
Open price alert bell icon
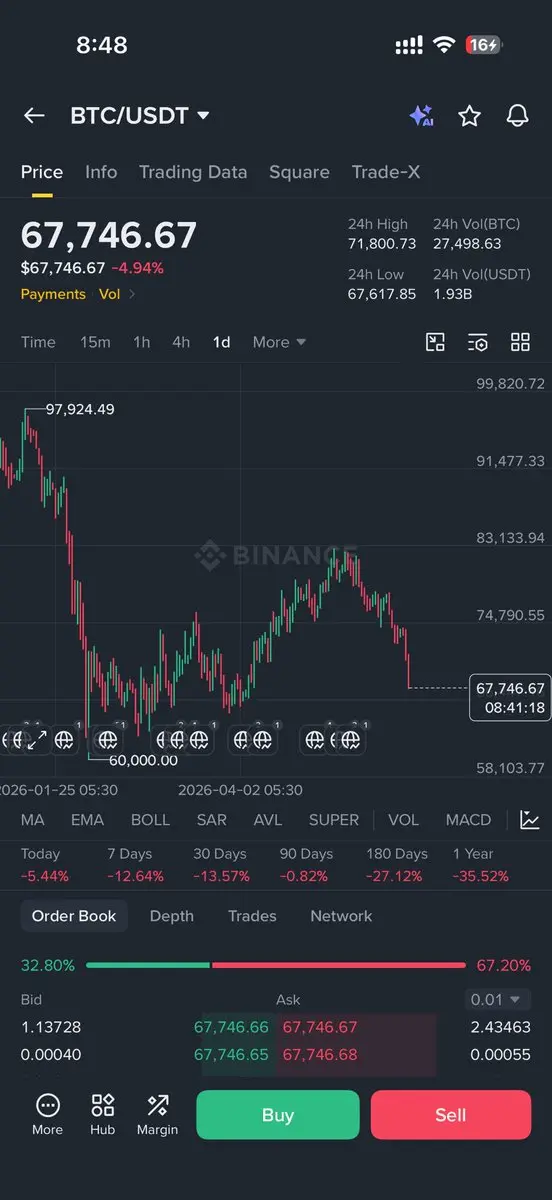point(517,116)
